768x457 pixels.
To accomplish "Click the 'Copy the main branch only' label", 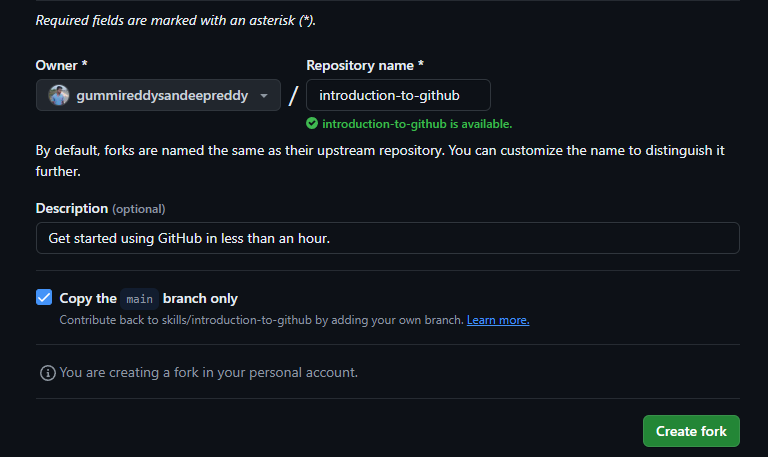I will (x=148, y=298).
